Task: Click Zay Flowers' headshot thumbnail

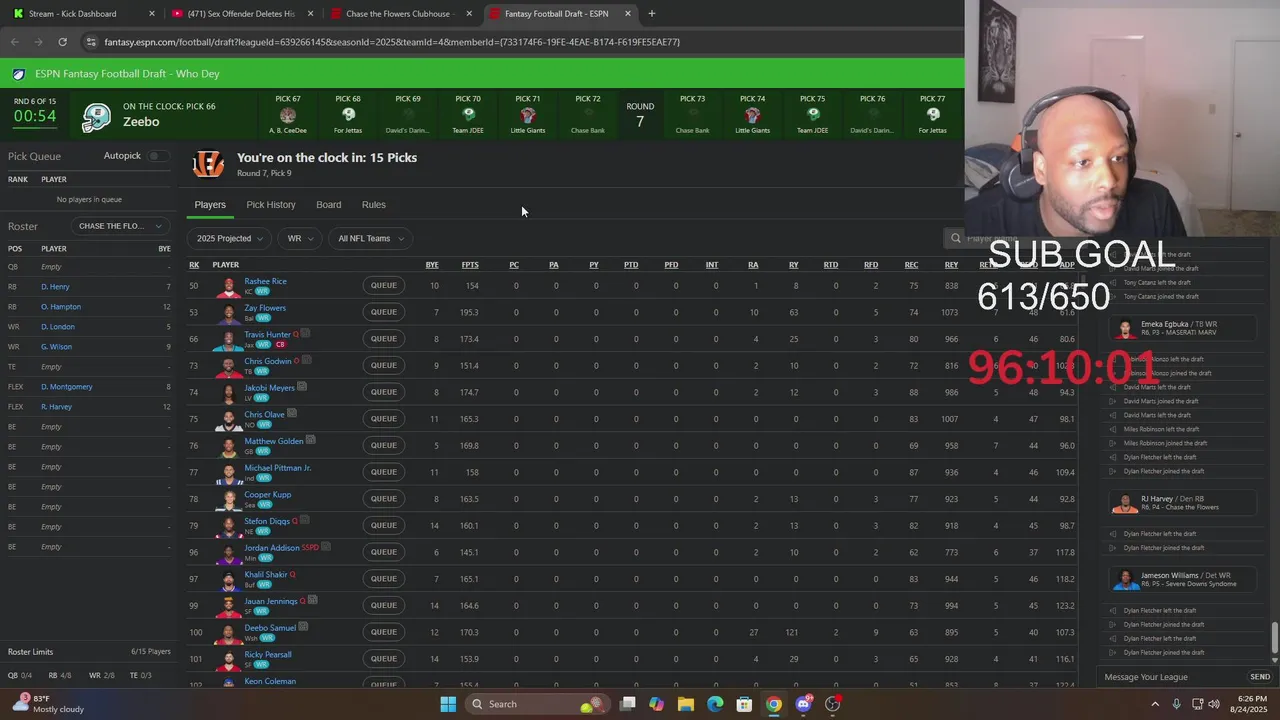Action: pos(228,313)
